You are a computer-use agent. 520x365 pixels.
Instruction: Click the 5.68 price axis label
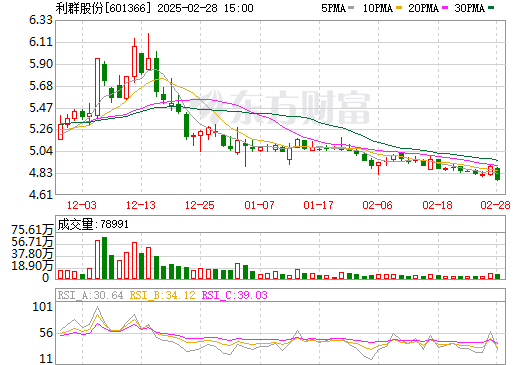point(41,86)
